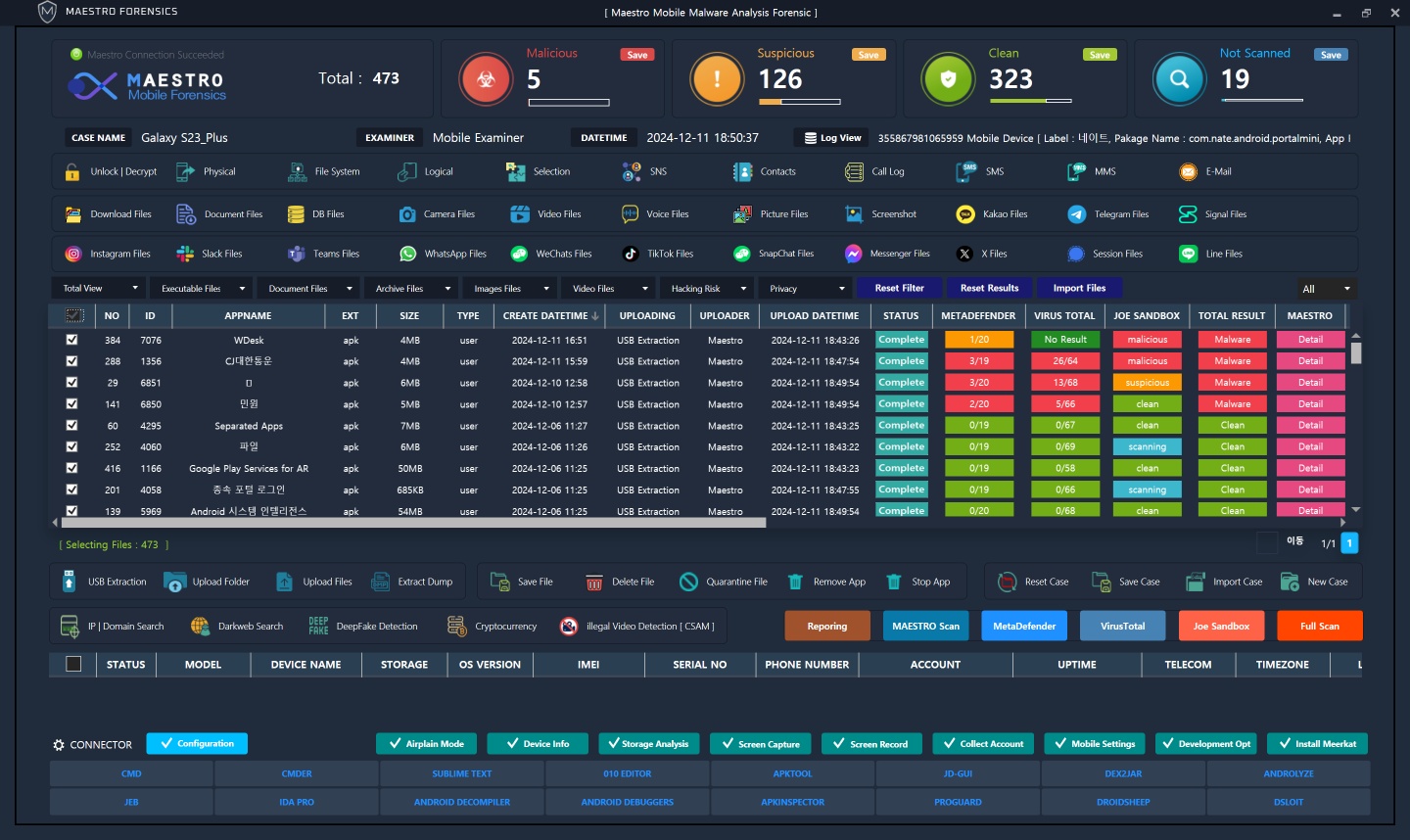The width and height of the screenshot is (1410, 840).
Task: Expand the Executable Files dropdown
Action: pyautogui.click(x=201, y=289)
